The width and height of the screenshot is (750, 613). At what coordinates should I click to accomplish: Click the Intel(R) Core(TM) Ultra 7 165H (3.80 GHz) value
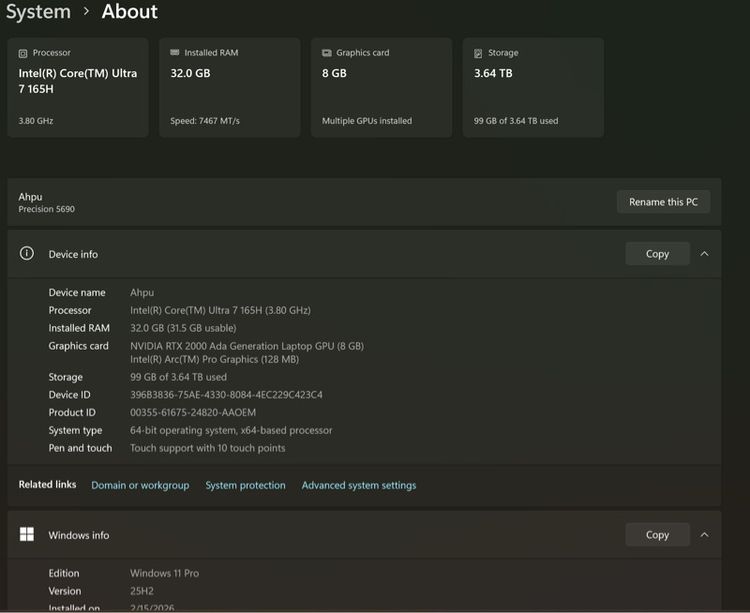(x=221, y=310)
